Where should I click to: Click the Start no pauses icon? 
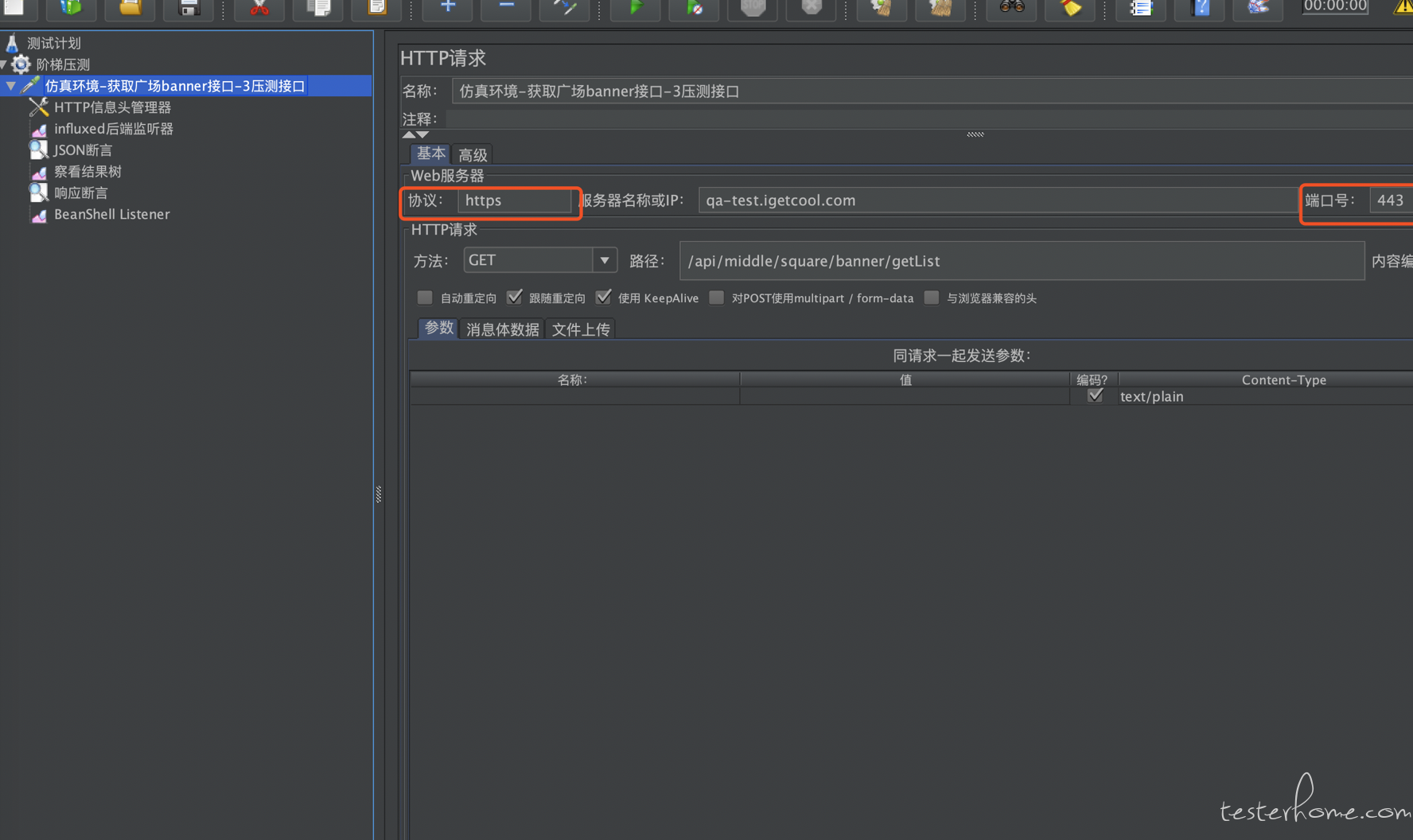(x=695, y=7)
